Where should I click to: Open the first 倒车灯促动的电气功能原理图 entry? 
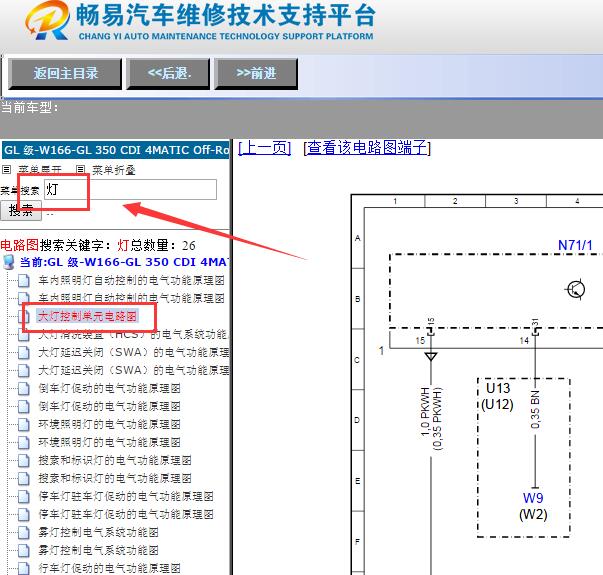(x=109, y=388)
